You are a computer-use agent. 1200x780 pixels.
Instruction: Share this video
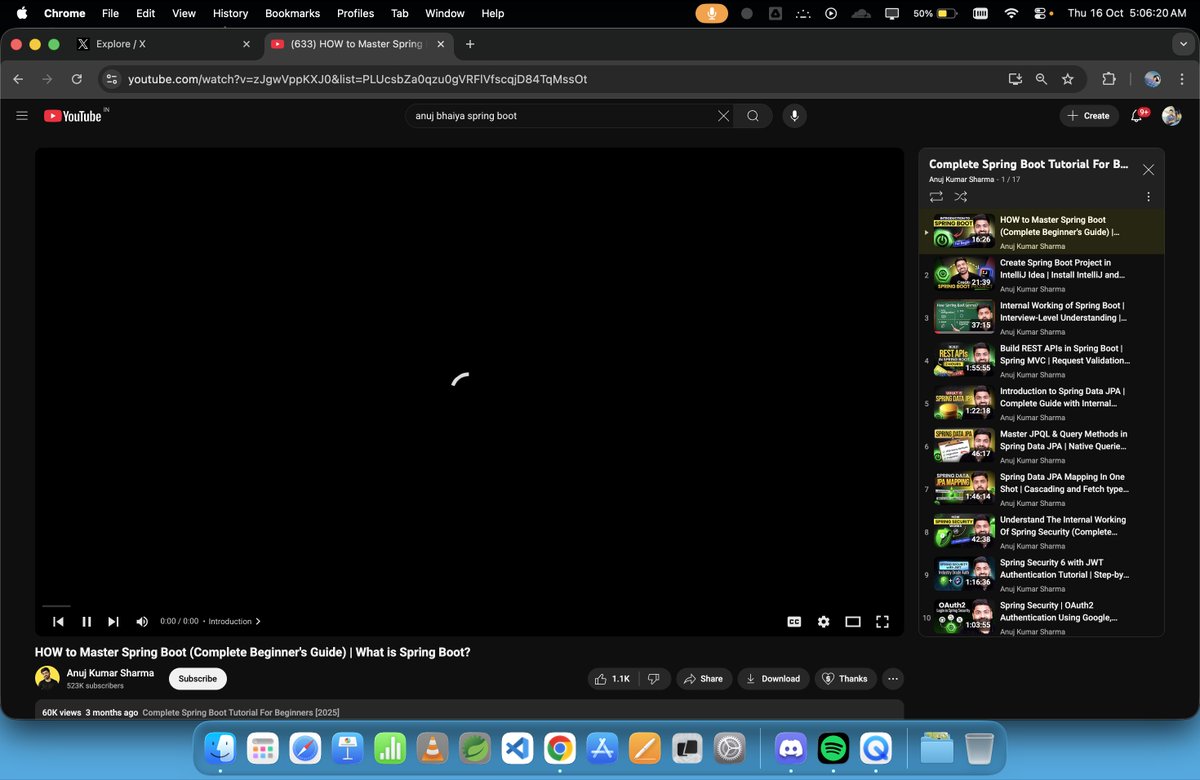click(703, 678)
